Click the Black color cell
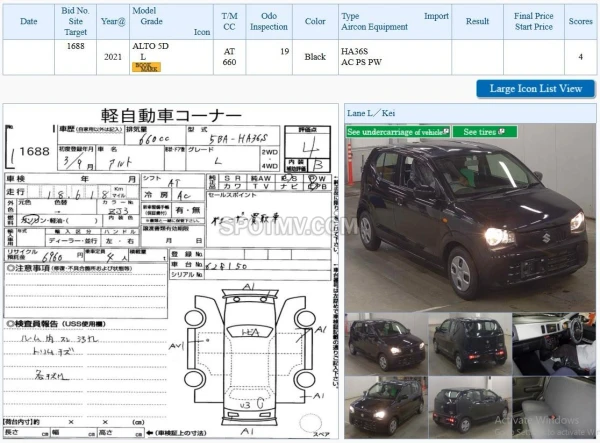600x443 pixels. pyautogui.click(x=315, y=57)
